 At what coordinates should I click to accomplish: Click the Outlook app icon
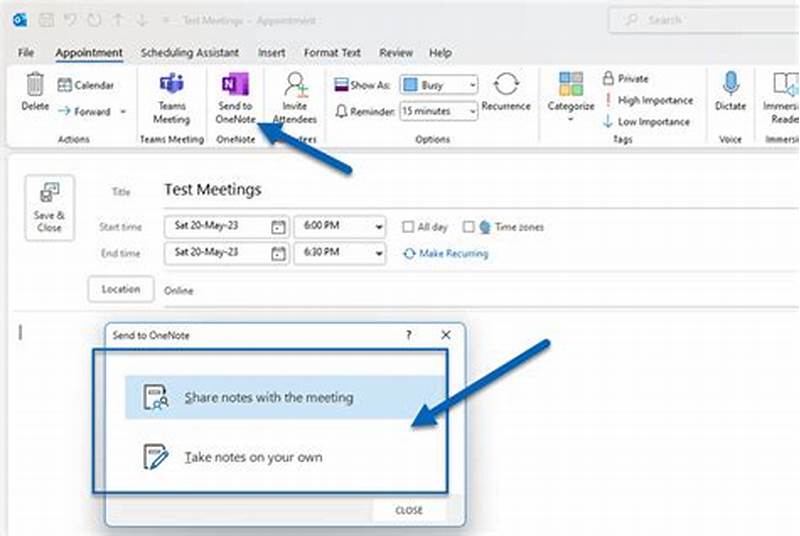[x=20, y=20]
